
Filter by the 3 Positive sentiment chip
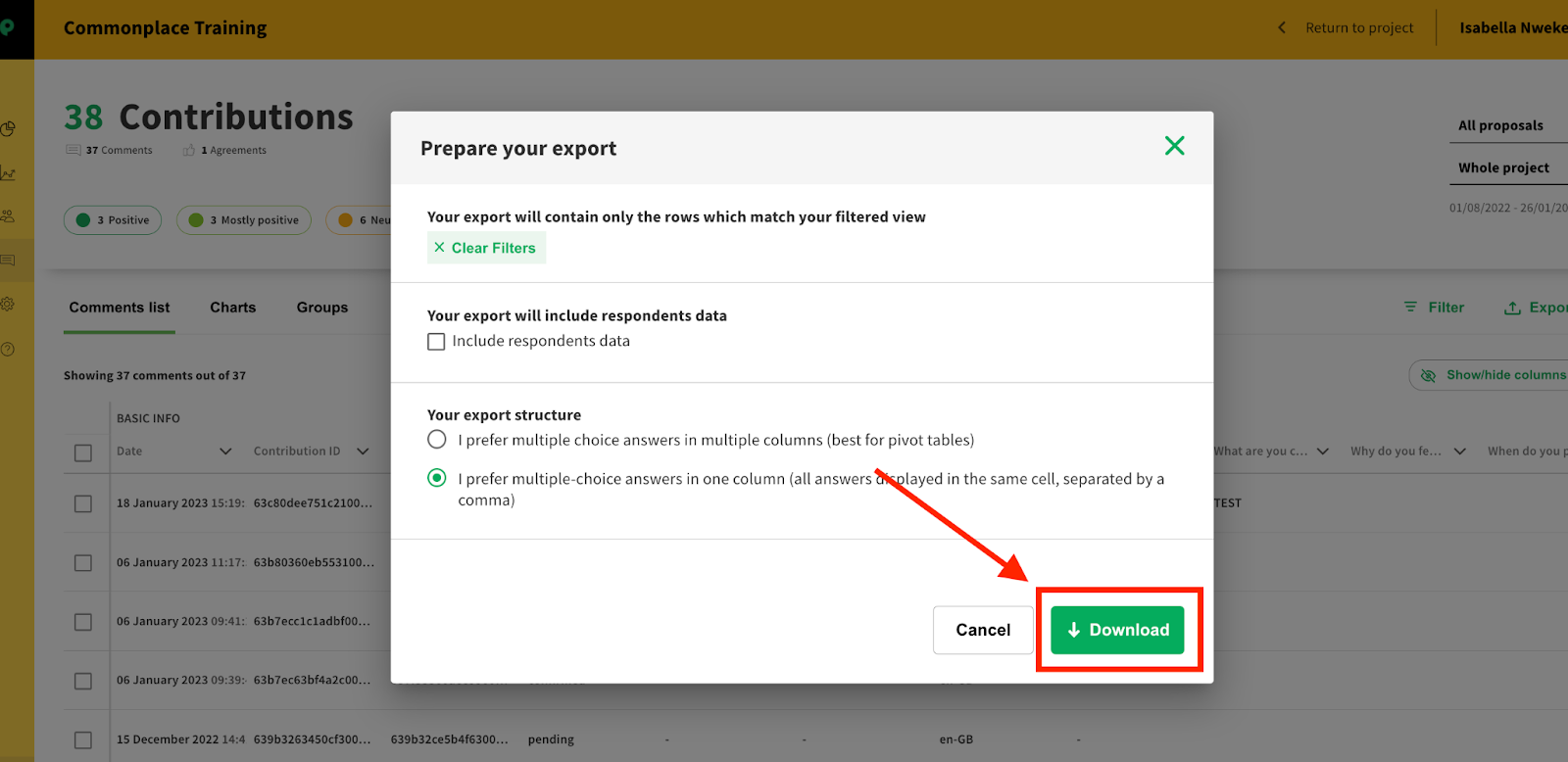[x=113, y=220]
